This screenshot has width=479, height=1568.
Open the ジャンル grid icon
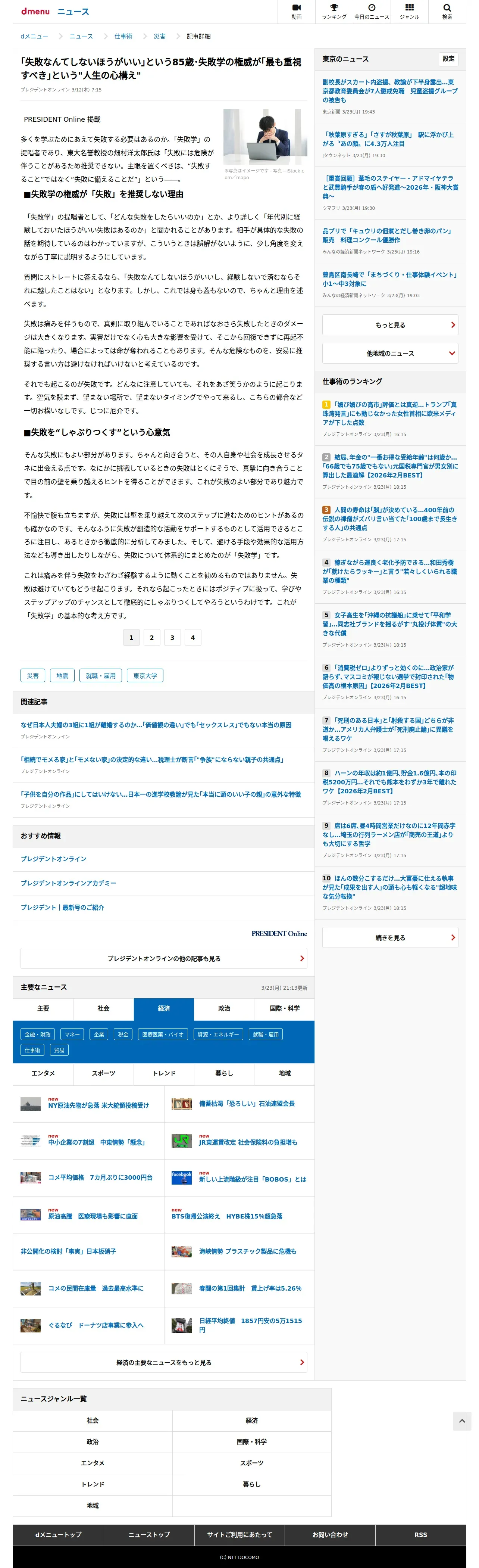(409, 12)
